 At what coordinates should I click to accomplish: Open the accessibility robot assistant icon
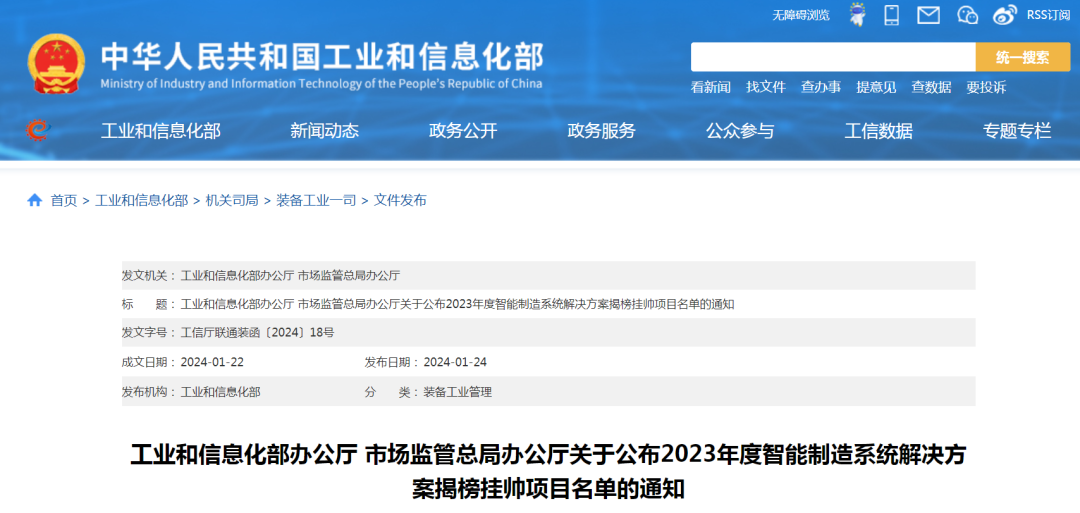tap(858, 14)
